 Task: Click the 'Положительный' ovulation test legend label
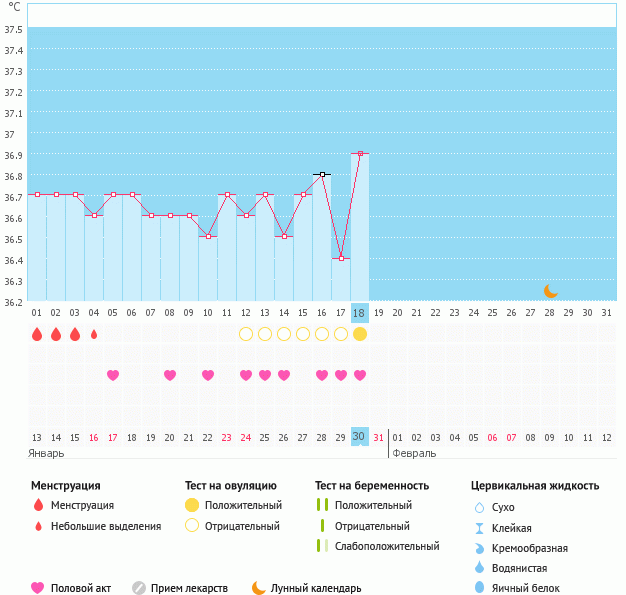point(243,506)
